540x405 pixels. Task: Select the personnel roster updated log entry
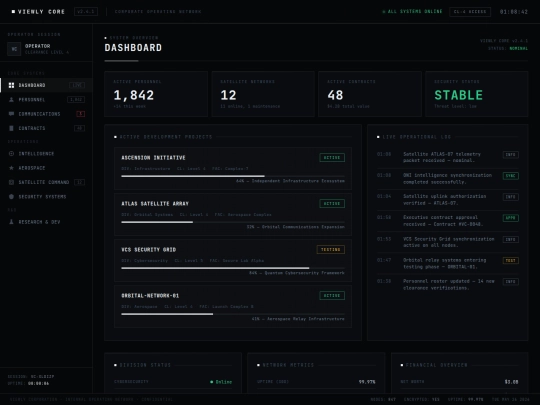tap(448, 284)
